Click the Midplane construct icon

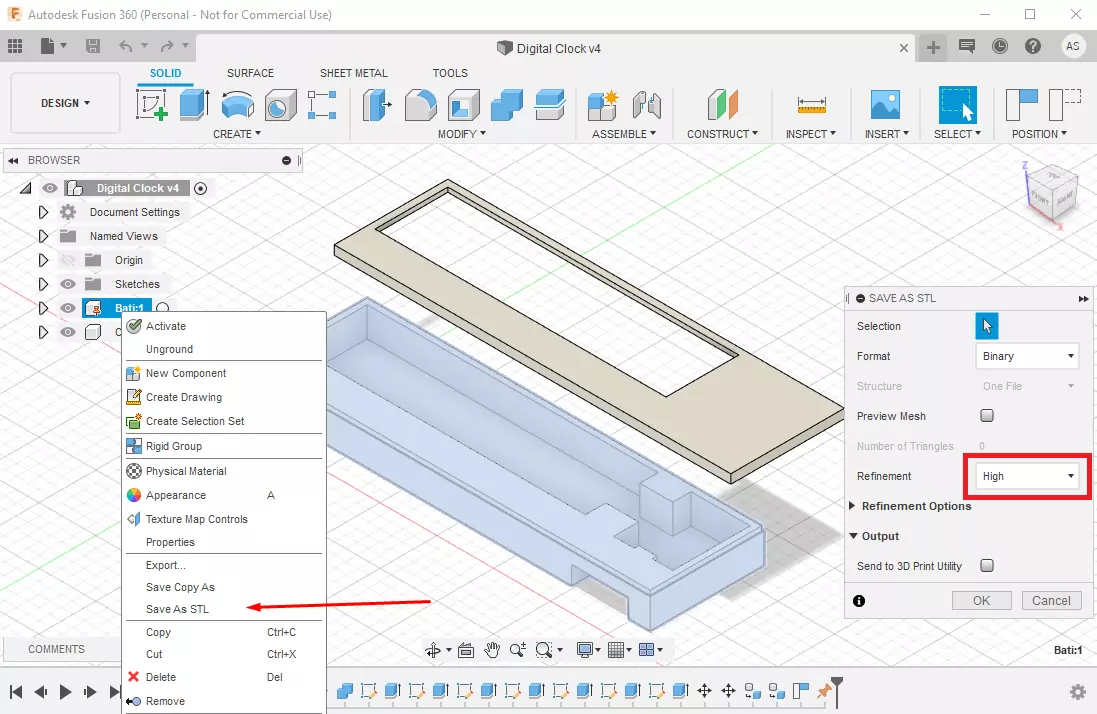coord(723,105)
